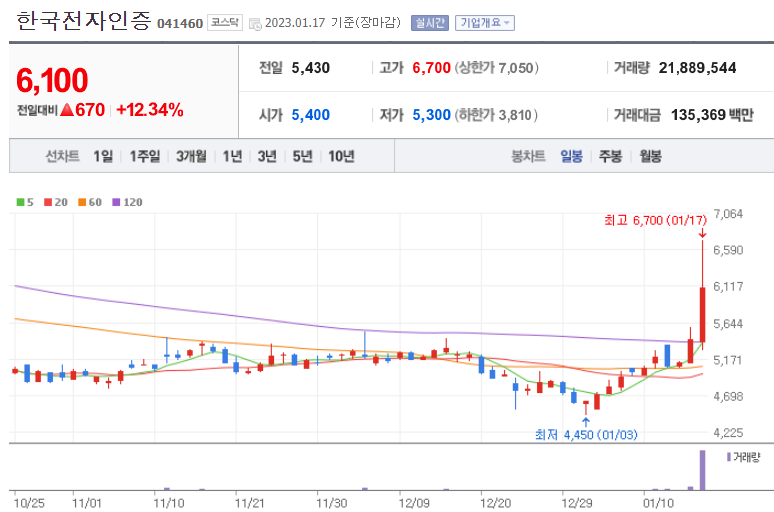This screenshot has height=512, width=774.
Task: Click the green 5-day moving average swatch
Action: (x=20, y=202)
